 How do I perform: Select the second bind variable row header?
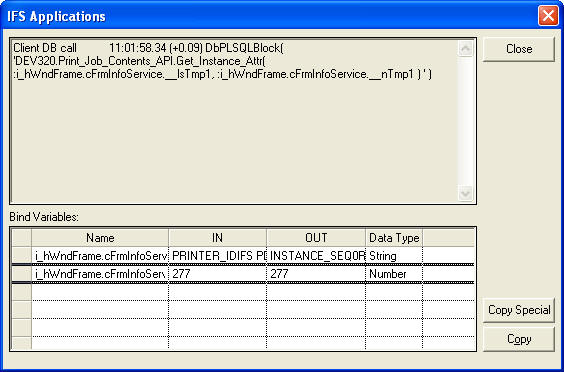click(22, 274)
